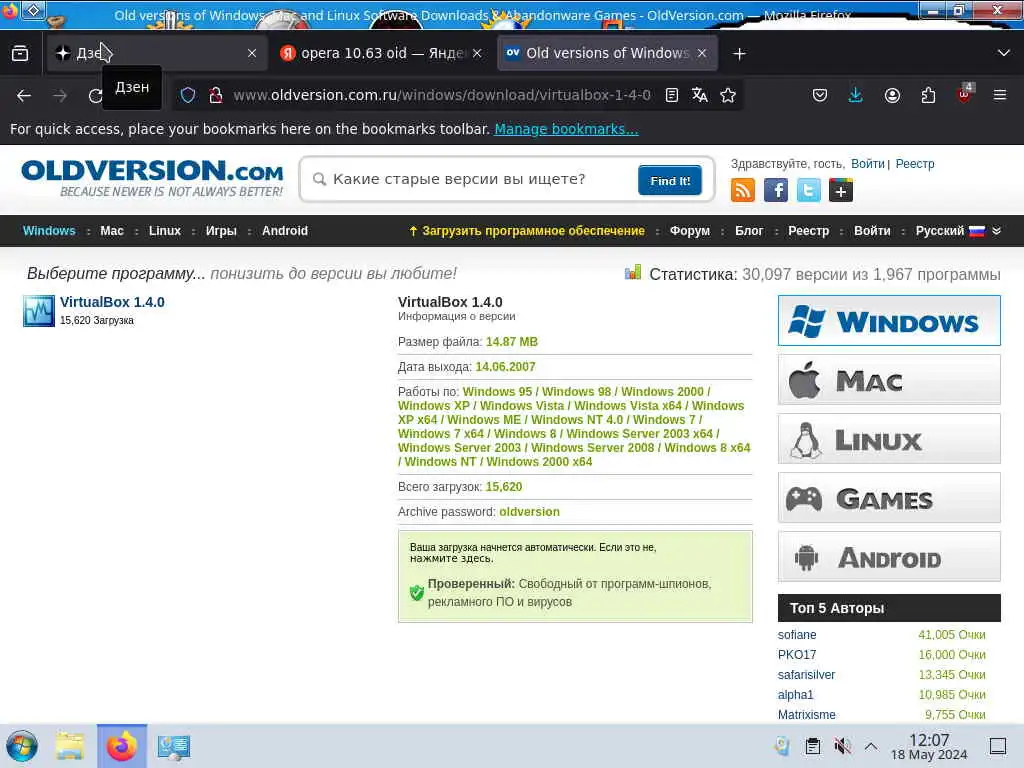The width and height of the screenshot is (1024, 768).
Task: Open the Pocket save icon
Action: 820,95
